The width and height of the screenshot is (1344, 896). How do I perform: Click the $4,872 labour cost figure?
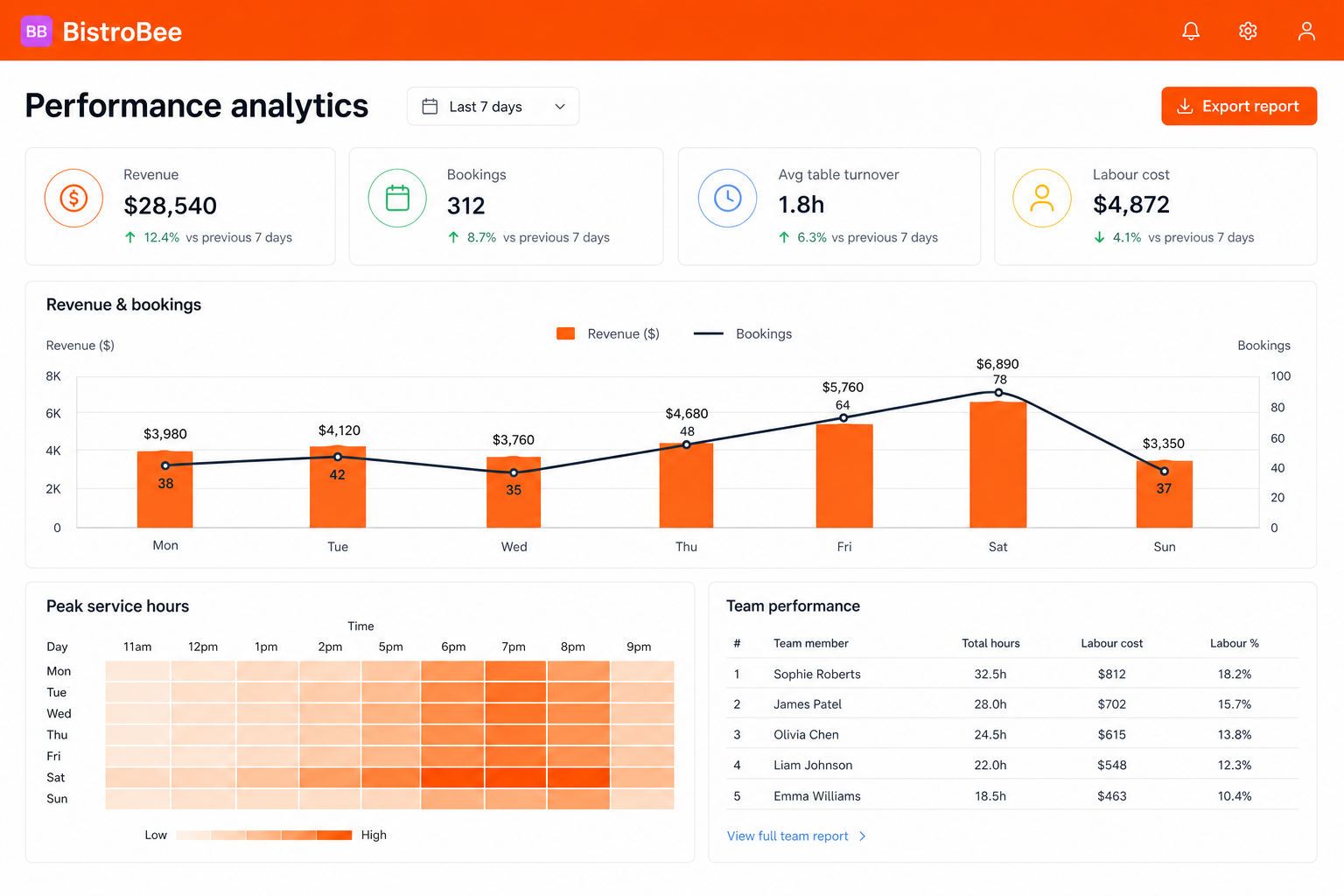pos(1131,205)
